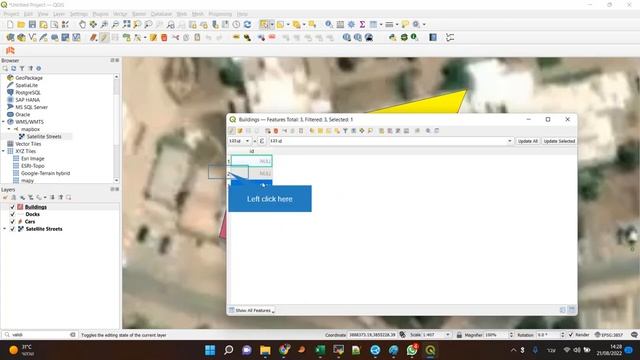Click the Temporal Controller clock icon
The height and width of the screenshot is (360, 640).
click(236, 25)
